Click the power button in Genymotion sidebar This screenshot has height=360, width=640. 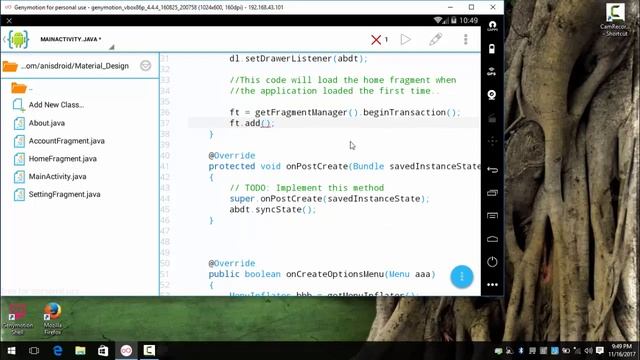pyautogui.click(x=492, y=262)
